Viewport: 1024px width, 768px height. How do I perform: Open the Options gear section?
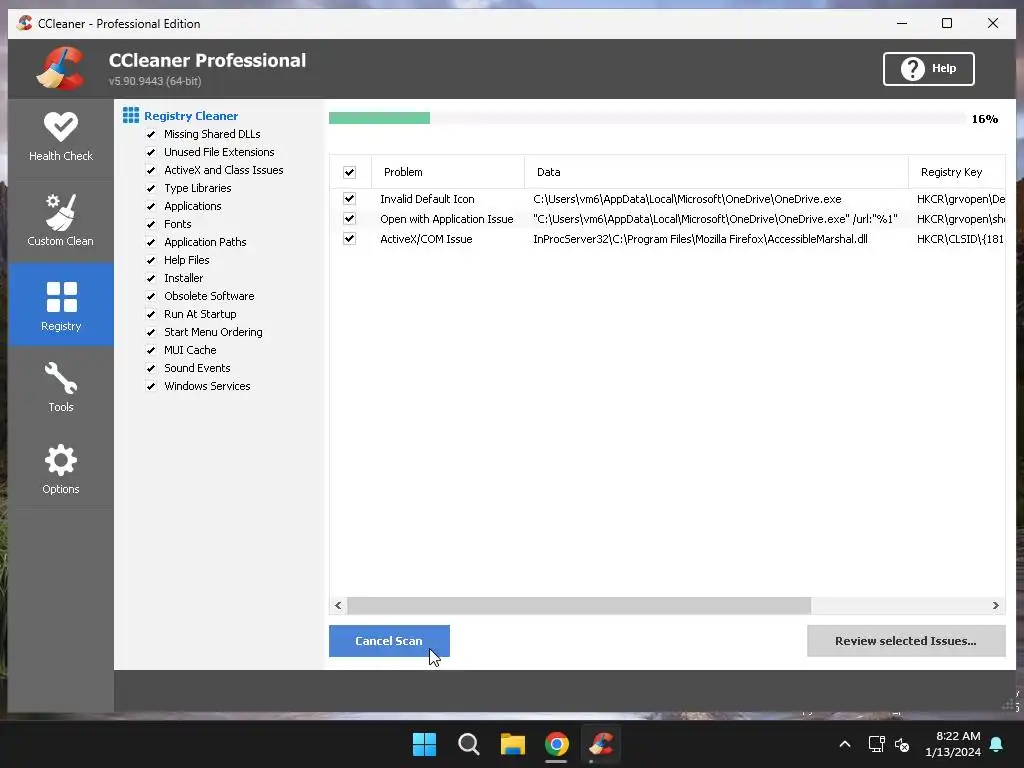click(61, 469)
